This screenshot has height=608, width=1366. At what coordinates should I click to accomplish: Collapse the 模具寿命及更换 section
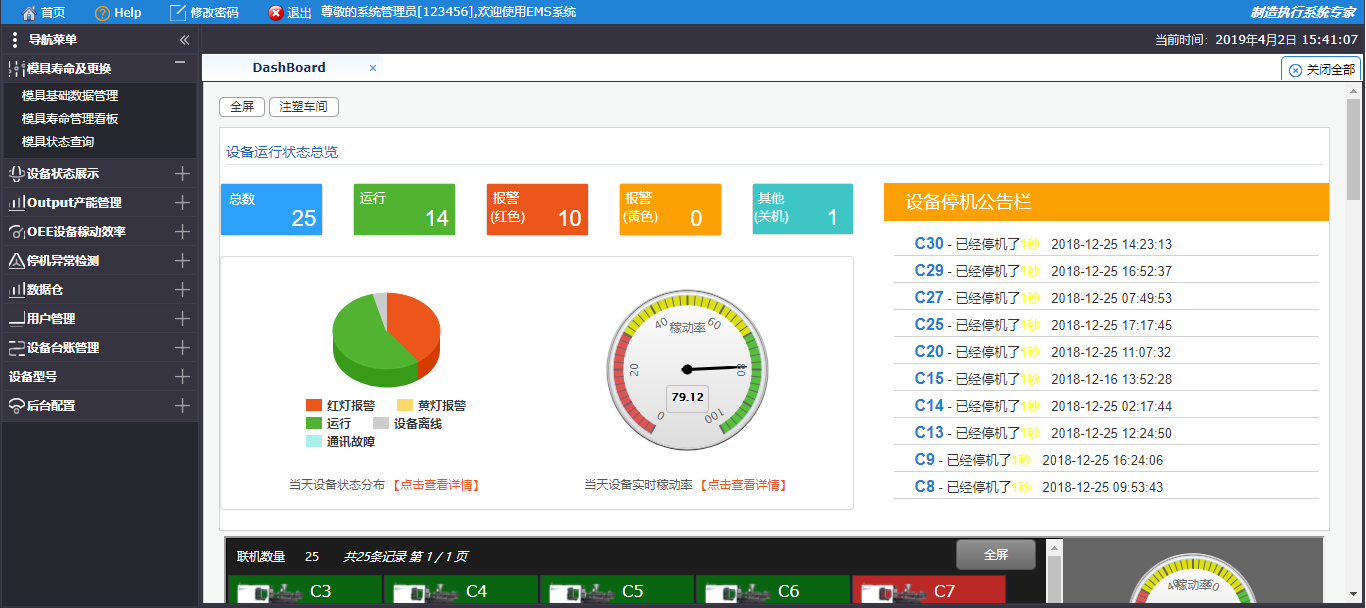point(180,63)
